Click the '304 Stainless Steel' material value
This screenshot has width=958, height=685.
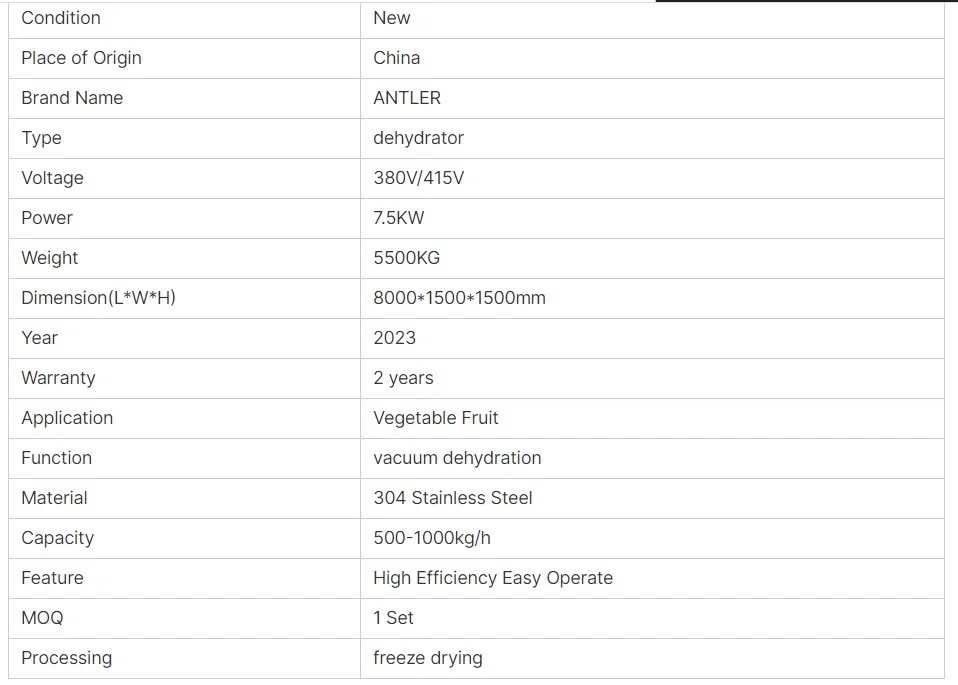pos(452,498)
